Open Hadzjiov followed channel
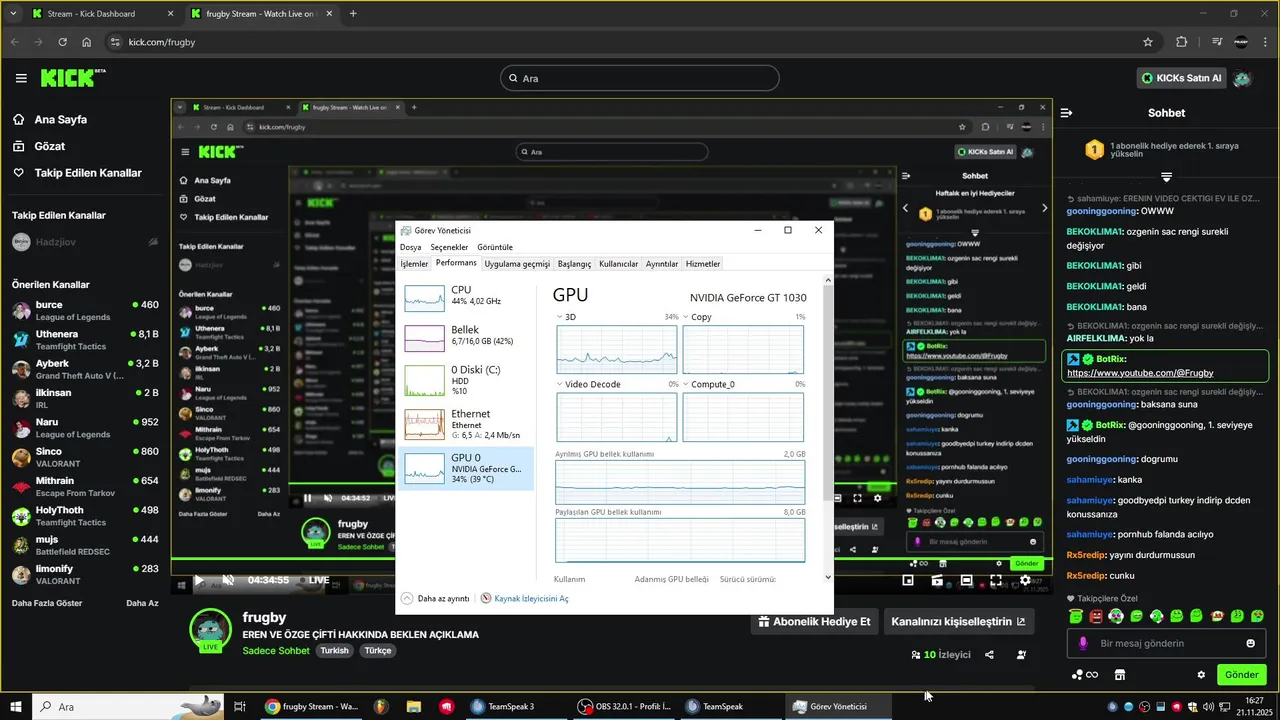1280x720 pixels. tap(85, 242)
